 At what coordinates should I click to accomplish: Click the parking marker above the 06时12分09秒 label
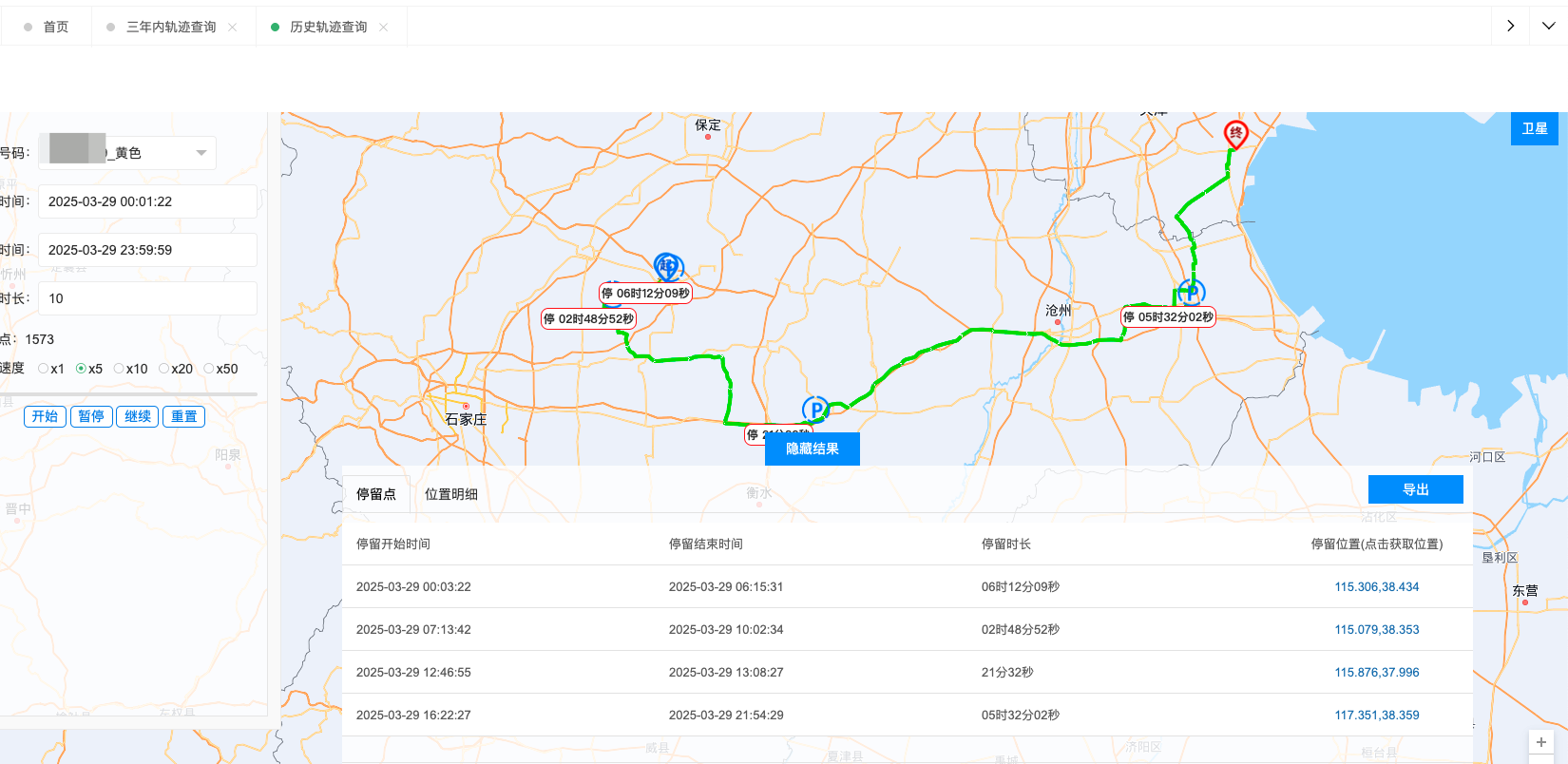pyautogui.click(x=668, y=267)
